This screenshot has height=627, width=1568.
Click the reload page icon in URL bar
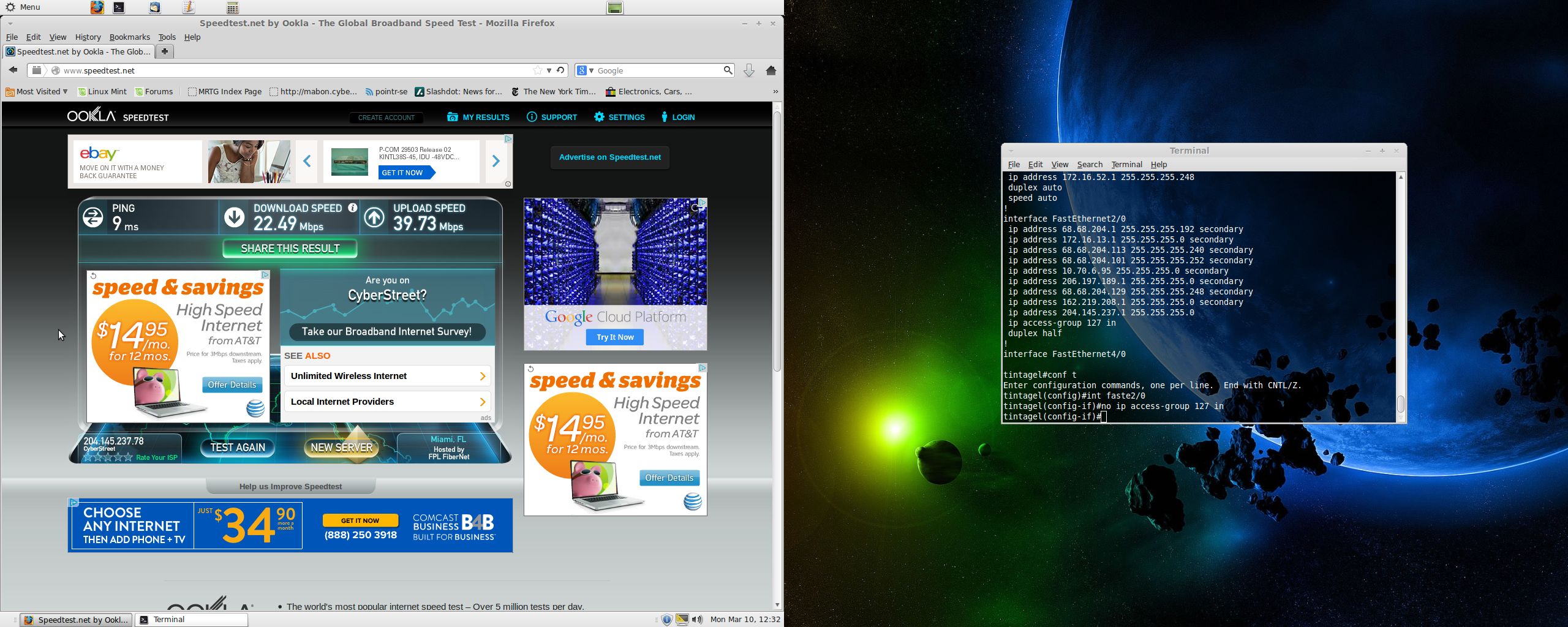pyautogui.click(x=560, y=70)
